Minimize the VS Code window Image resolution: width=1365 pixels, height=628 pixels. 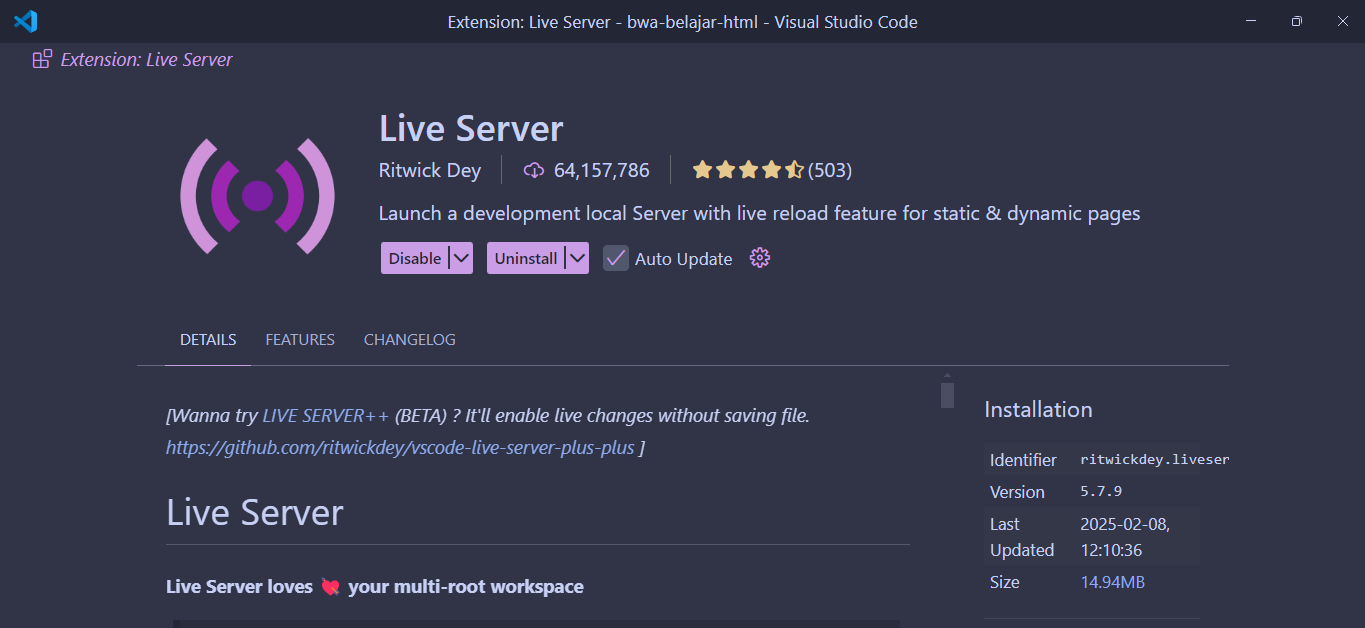click(x=1251, y=21)
